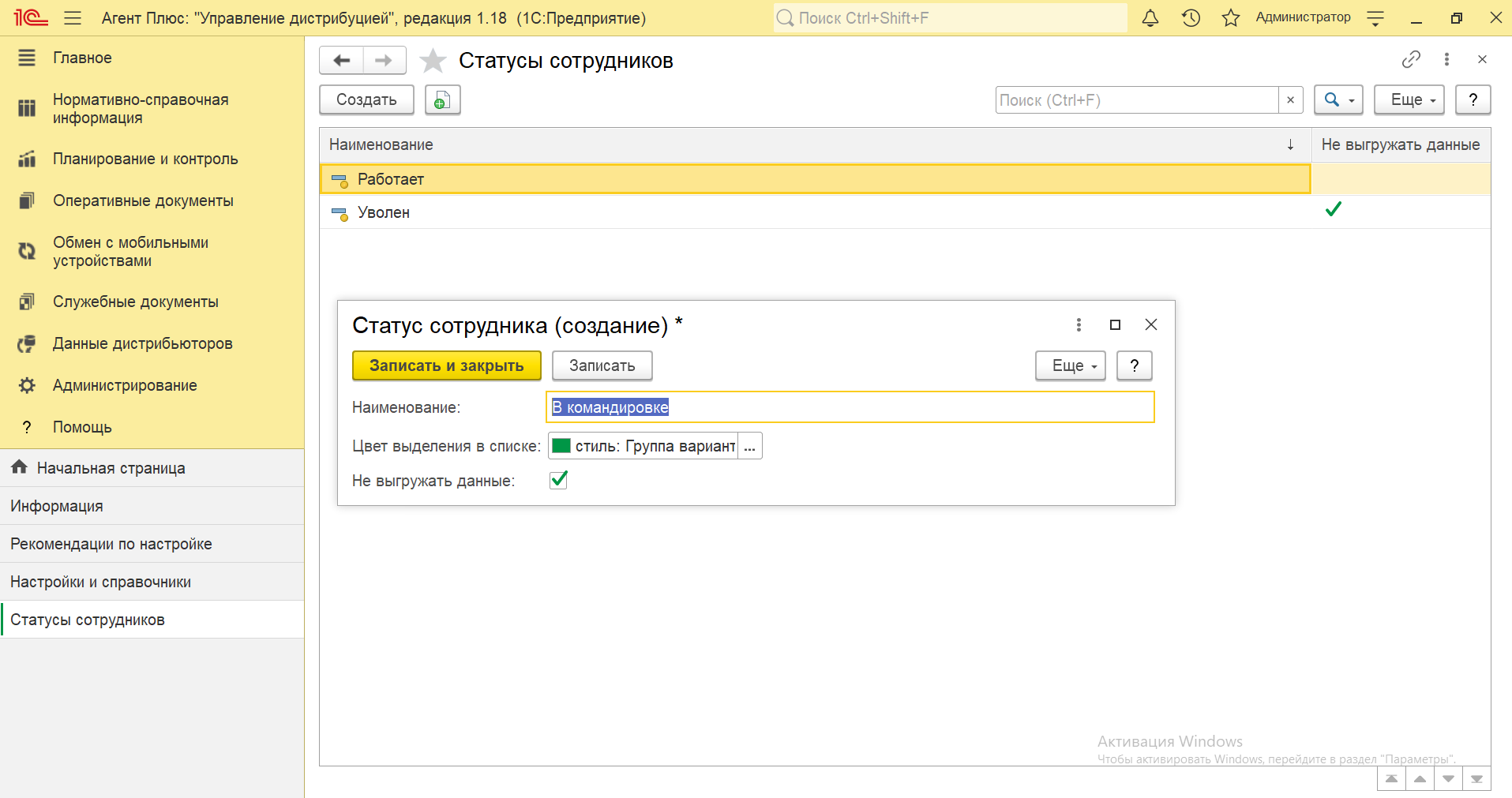Uncheck the Не выгружать данные checkbox
Screen dimensions: 1512x798
558,480
